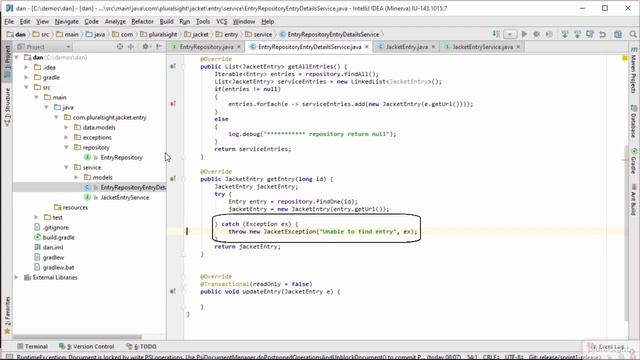Open Project Structure toolbar icon

tap(618, 34)
